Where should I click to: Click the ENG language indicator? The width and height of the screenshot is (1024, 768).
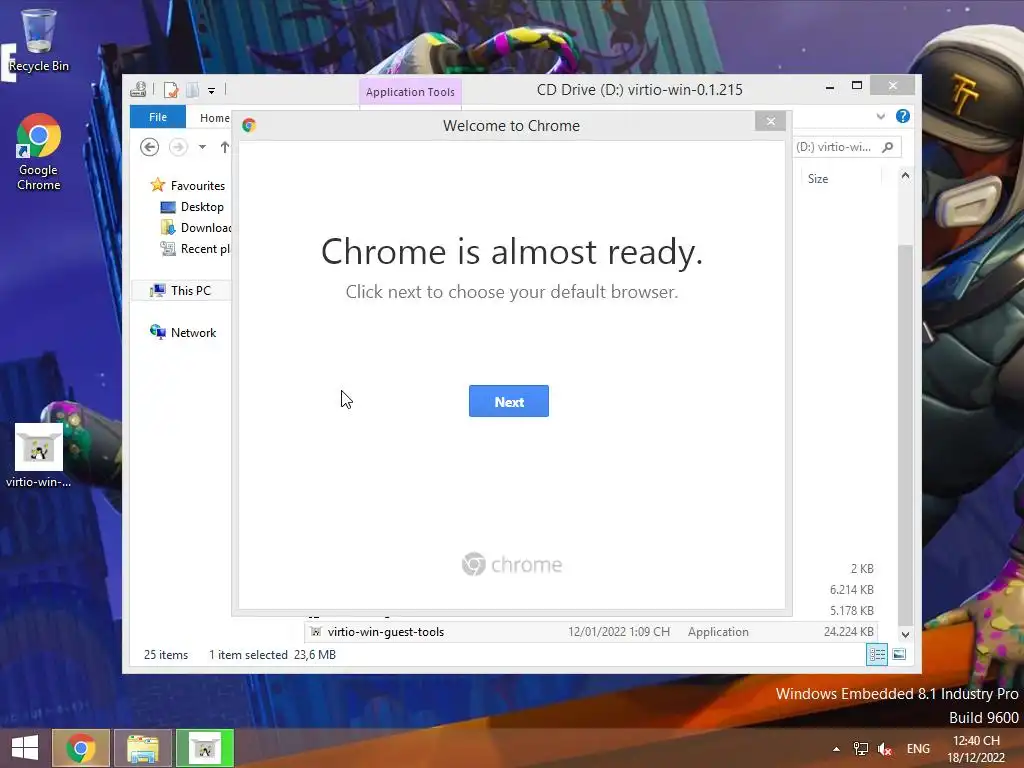click(x=918, y=749)
